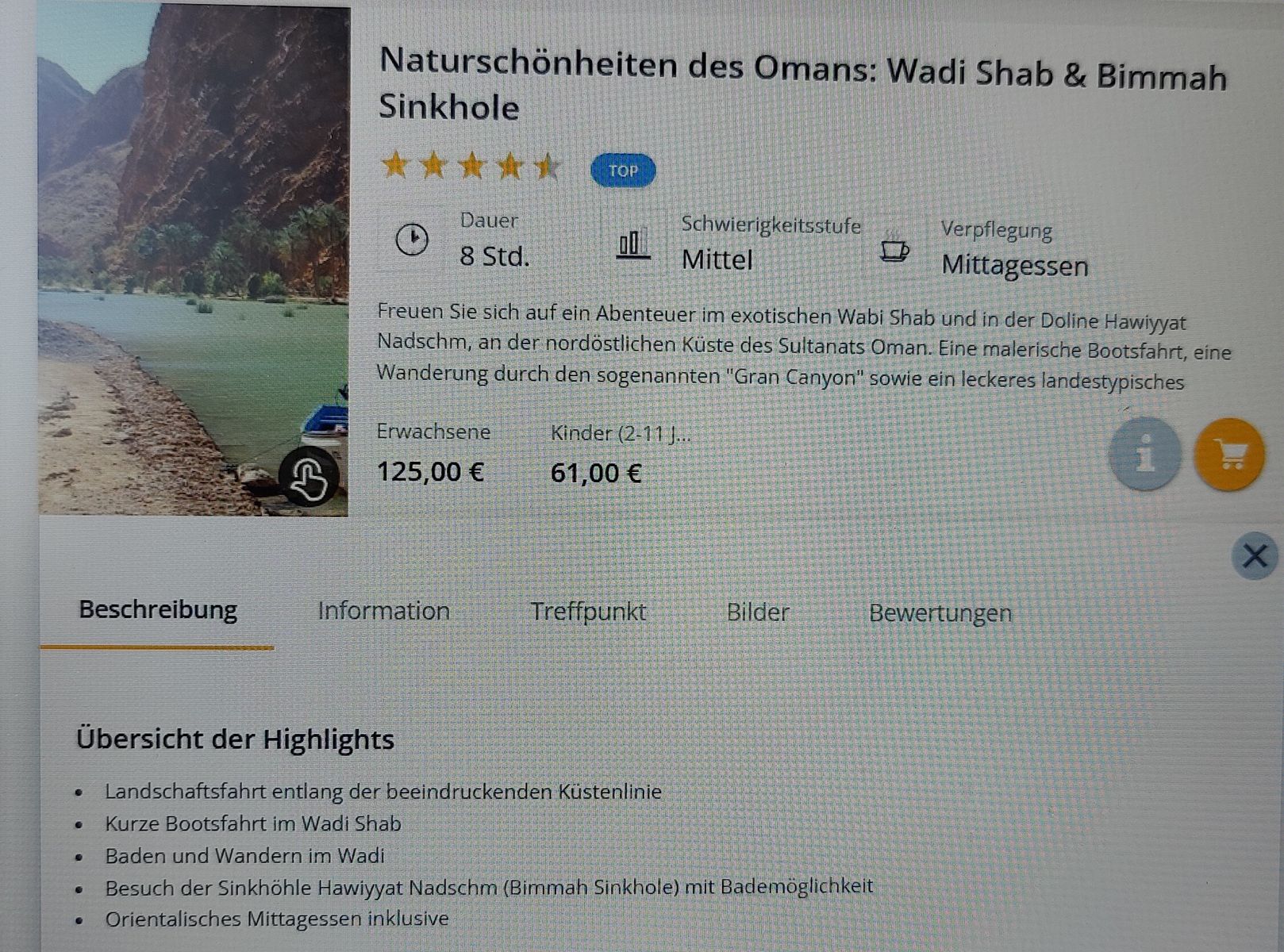
Task: Click the Erwachsene price 125,00 €
Action: (x=430, y=472)
